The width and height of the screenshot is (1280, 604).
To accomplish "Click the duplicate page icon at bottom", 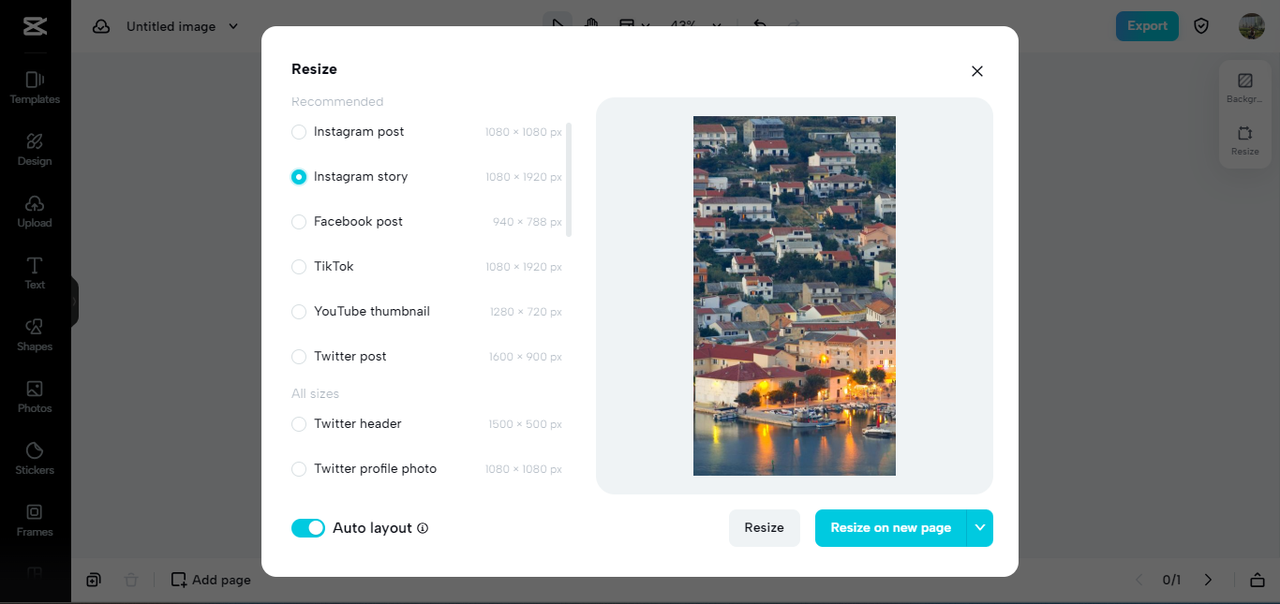I will tap(93, 580).
